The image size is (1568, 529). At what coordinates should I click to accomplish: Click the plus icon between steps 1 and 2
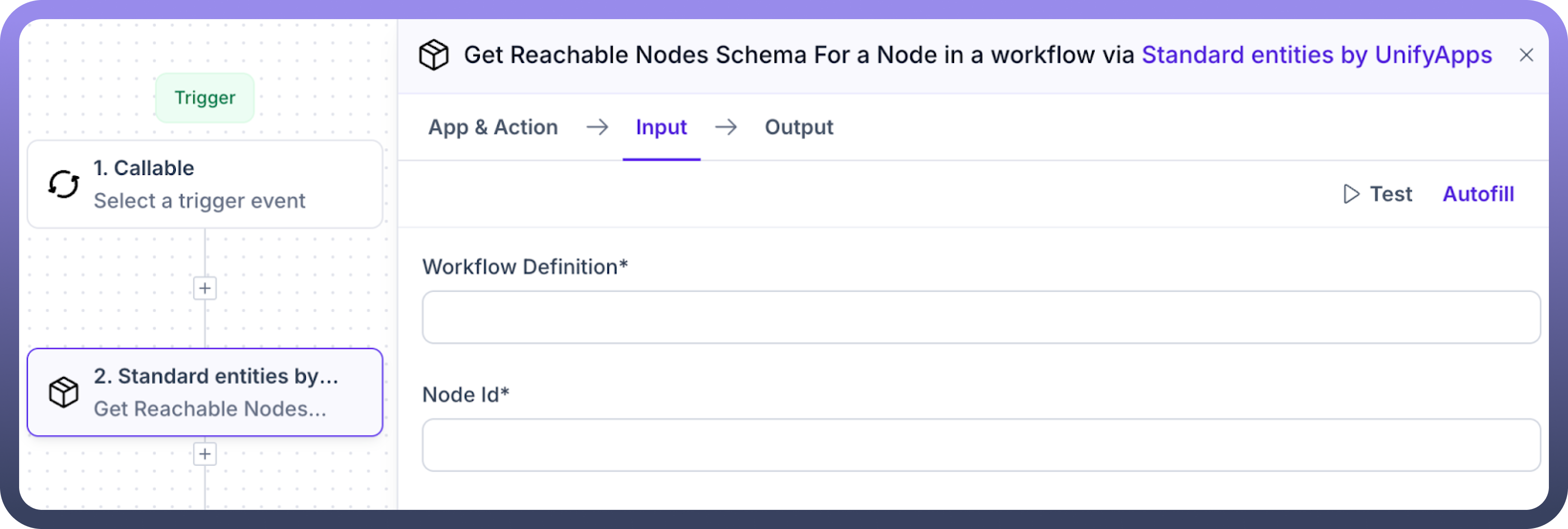[x=205, y=288]
